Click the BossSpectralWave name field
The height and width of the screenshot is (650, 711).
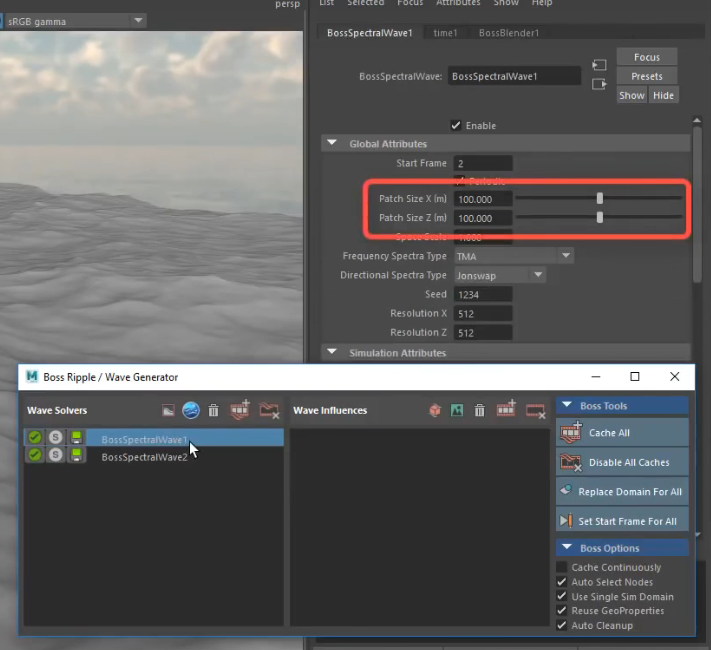514,76
